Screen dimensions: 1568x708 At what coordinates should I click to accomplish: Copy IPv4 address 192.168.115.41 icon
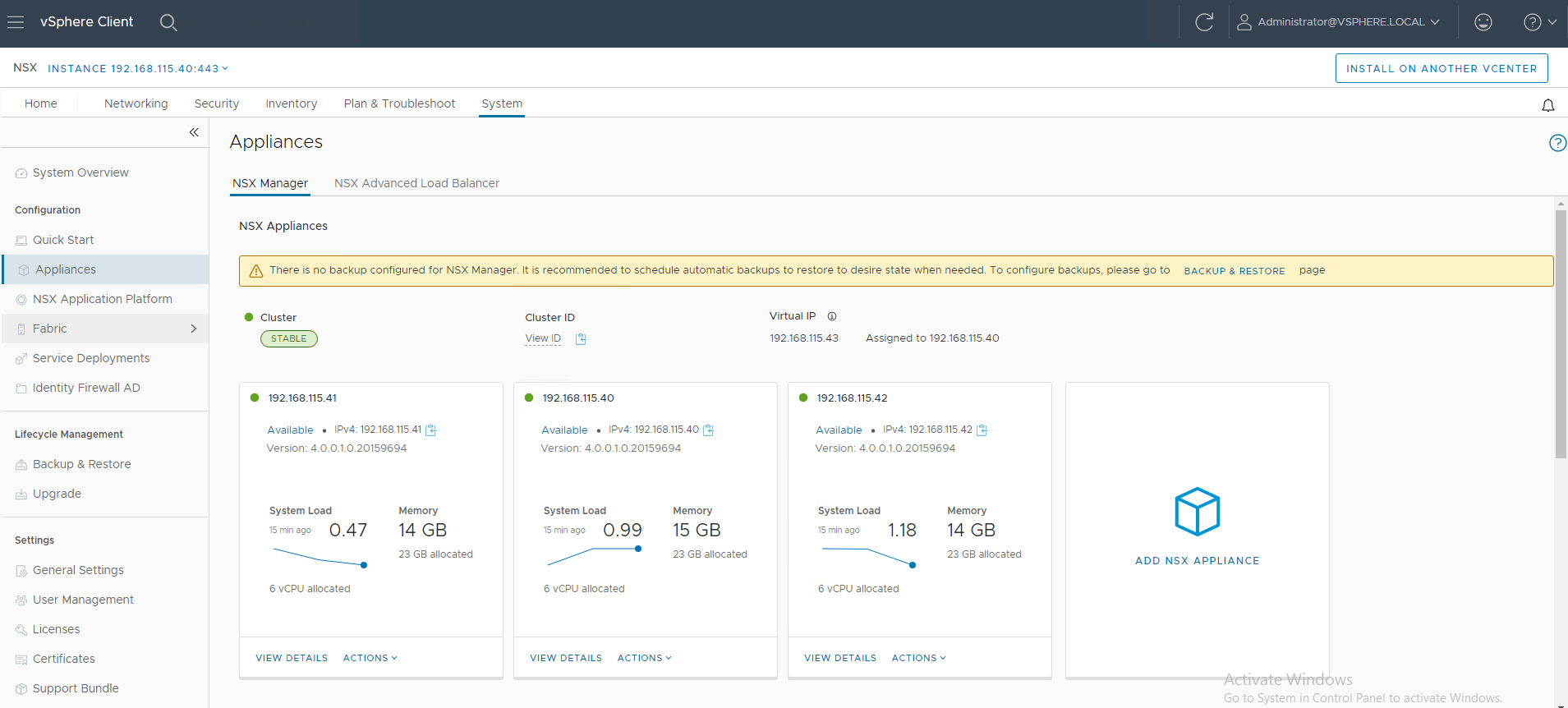(431, 430)
